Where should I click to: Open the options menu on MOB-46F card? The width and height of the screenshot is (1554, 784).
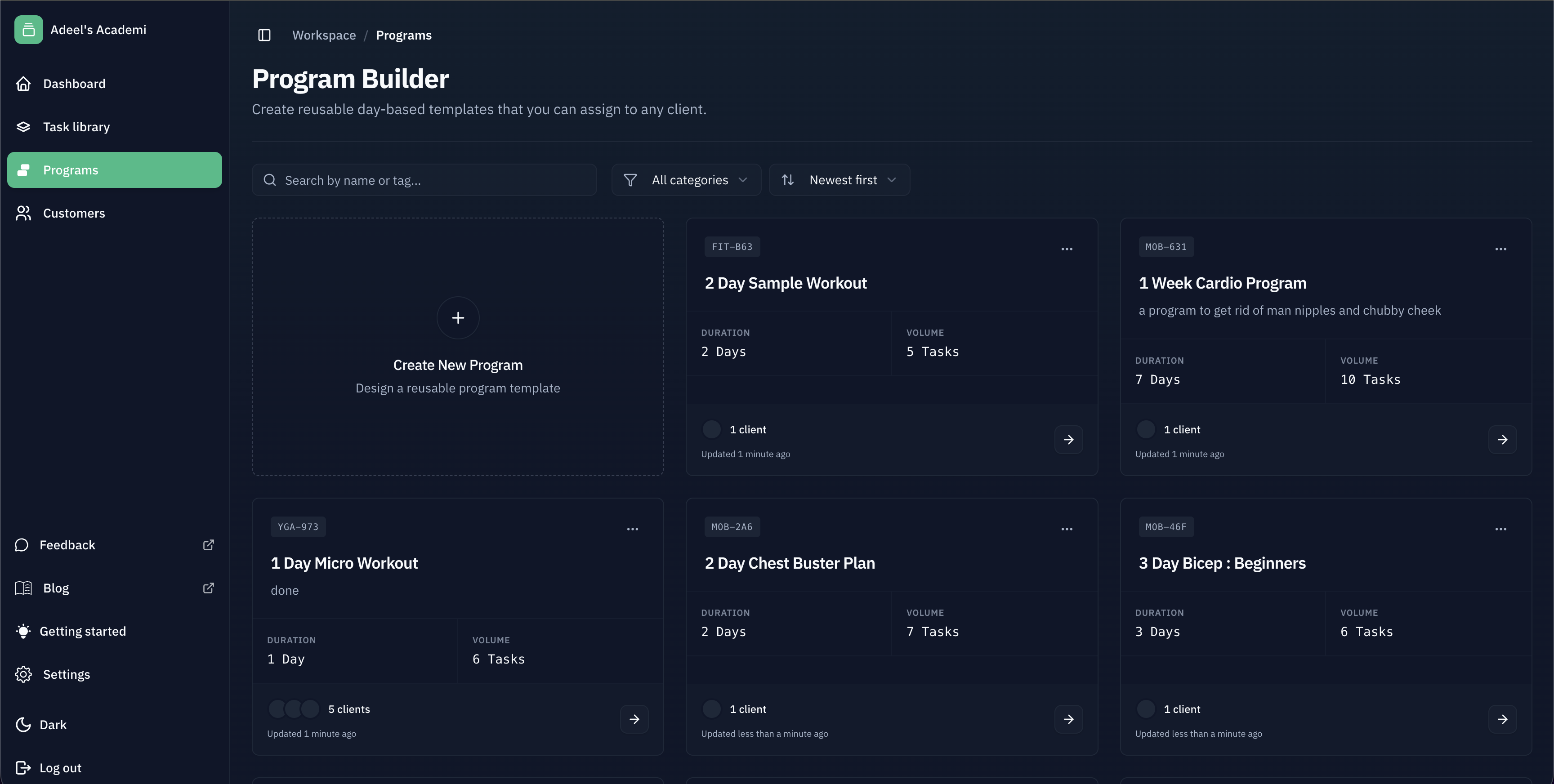click(1501, 528)
